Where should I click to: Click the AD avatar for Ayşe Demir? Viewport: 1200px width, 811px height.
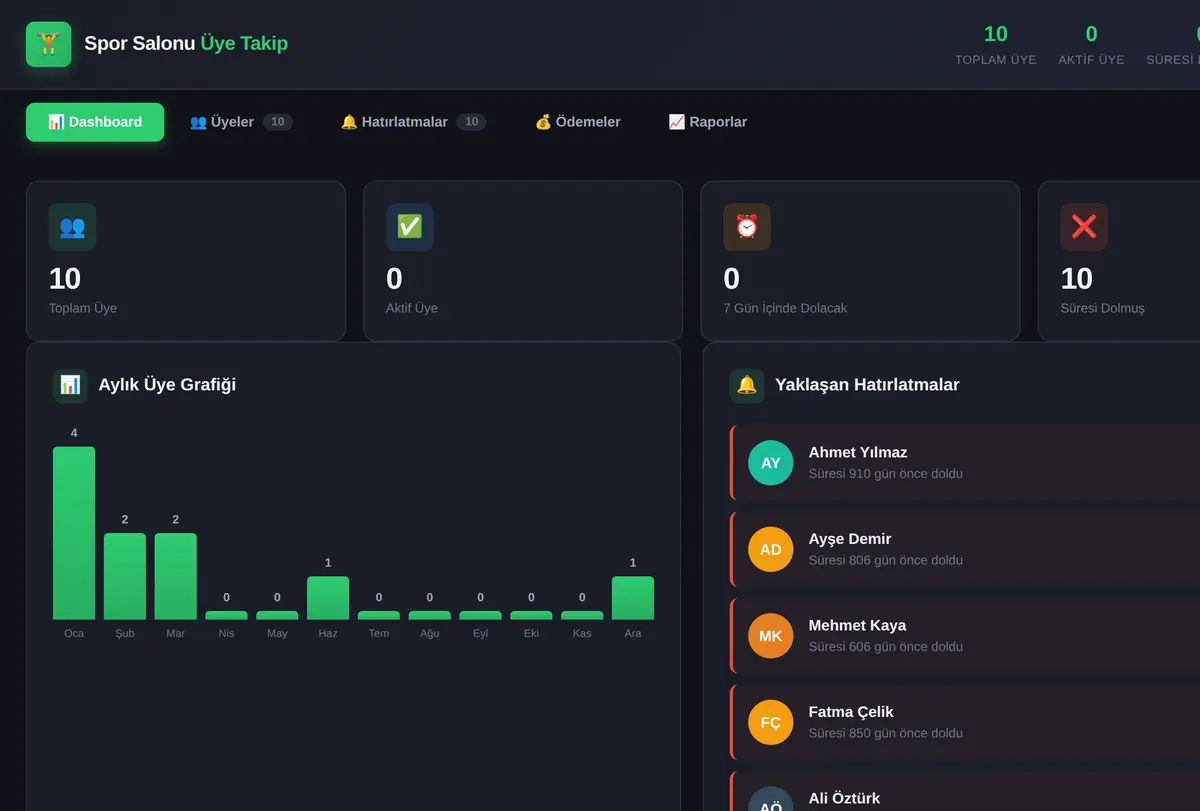coord(770,549)
